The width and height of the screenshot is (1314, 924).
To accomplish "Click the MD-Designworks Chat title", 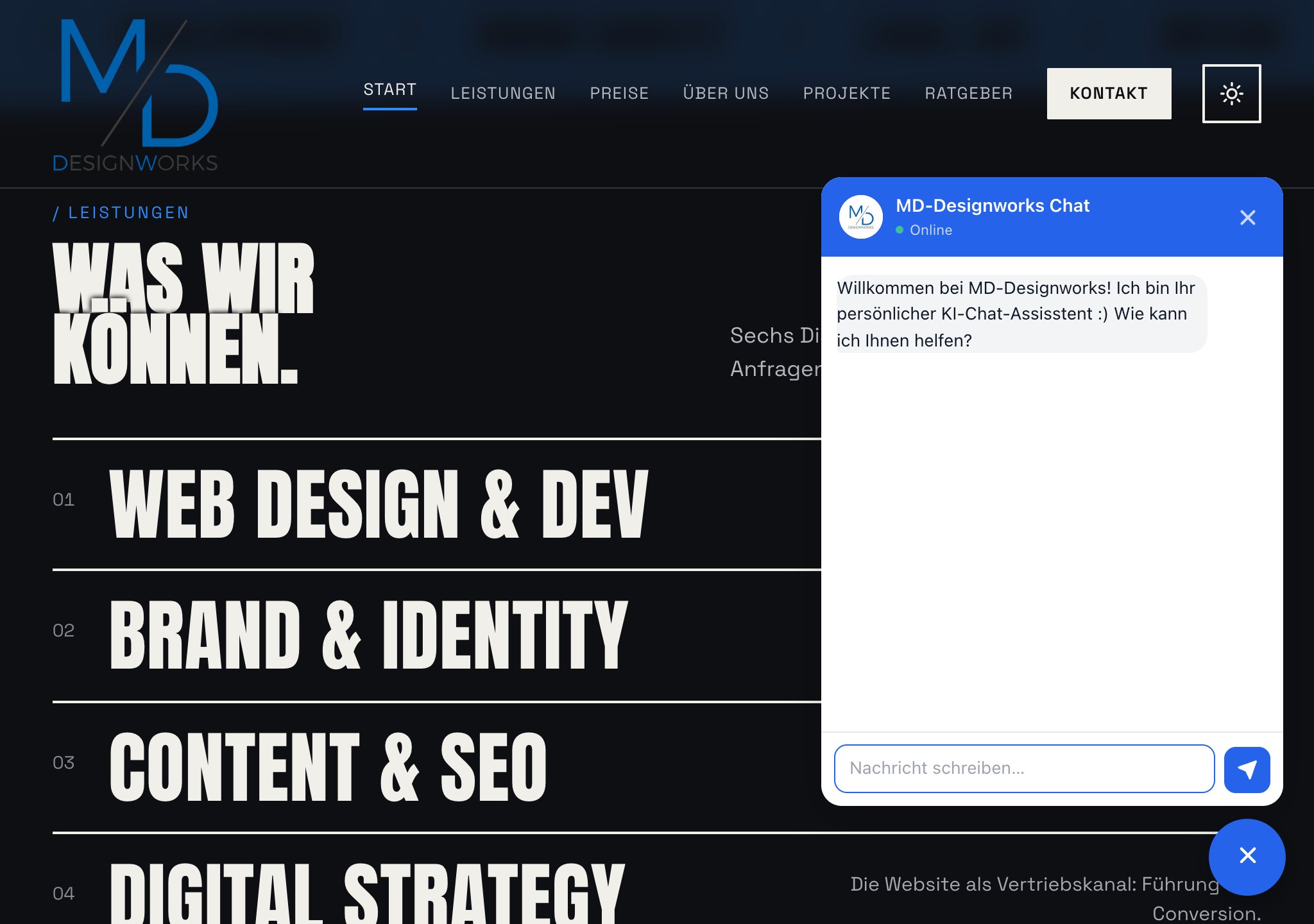I will (x=992, y=205).
